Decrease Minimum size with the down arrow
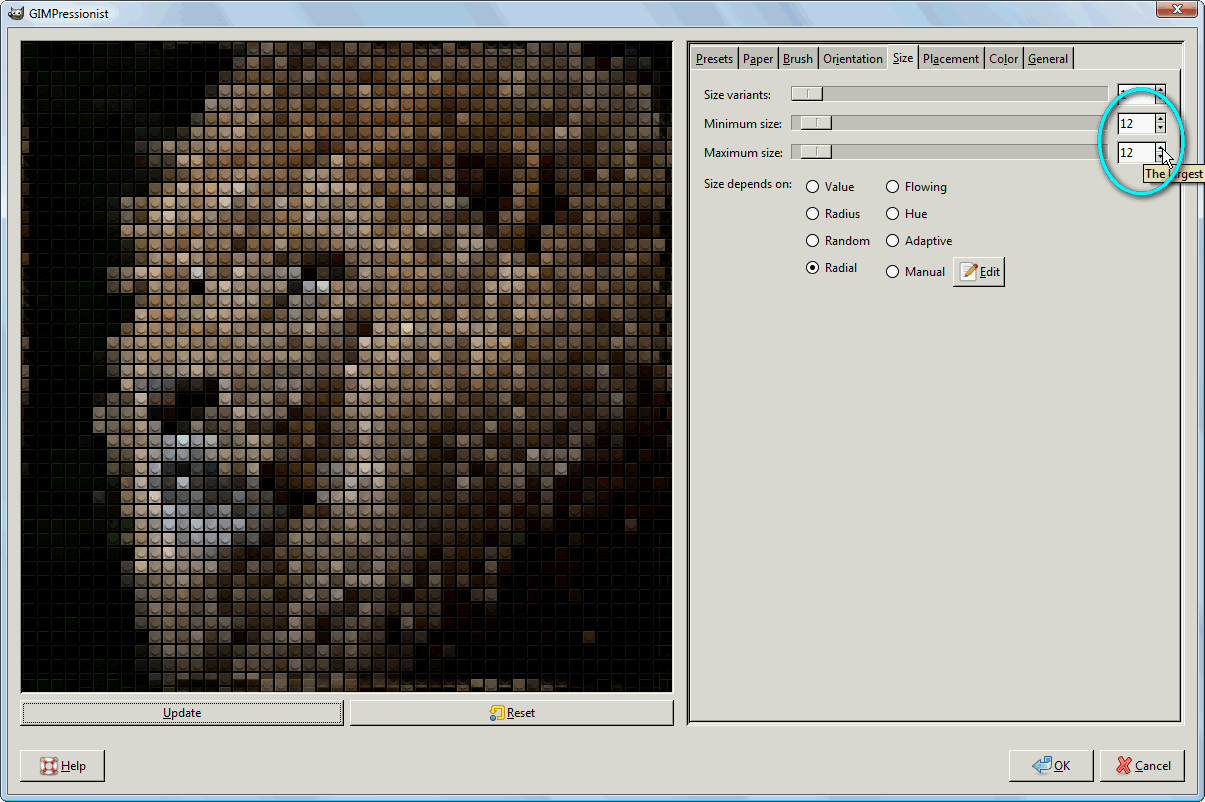This screenshot has width=1205, height=802. click(x=1160, y=128)
